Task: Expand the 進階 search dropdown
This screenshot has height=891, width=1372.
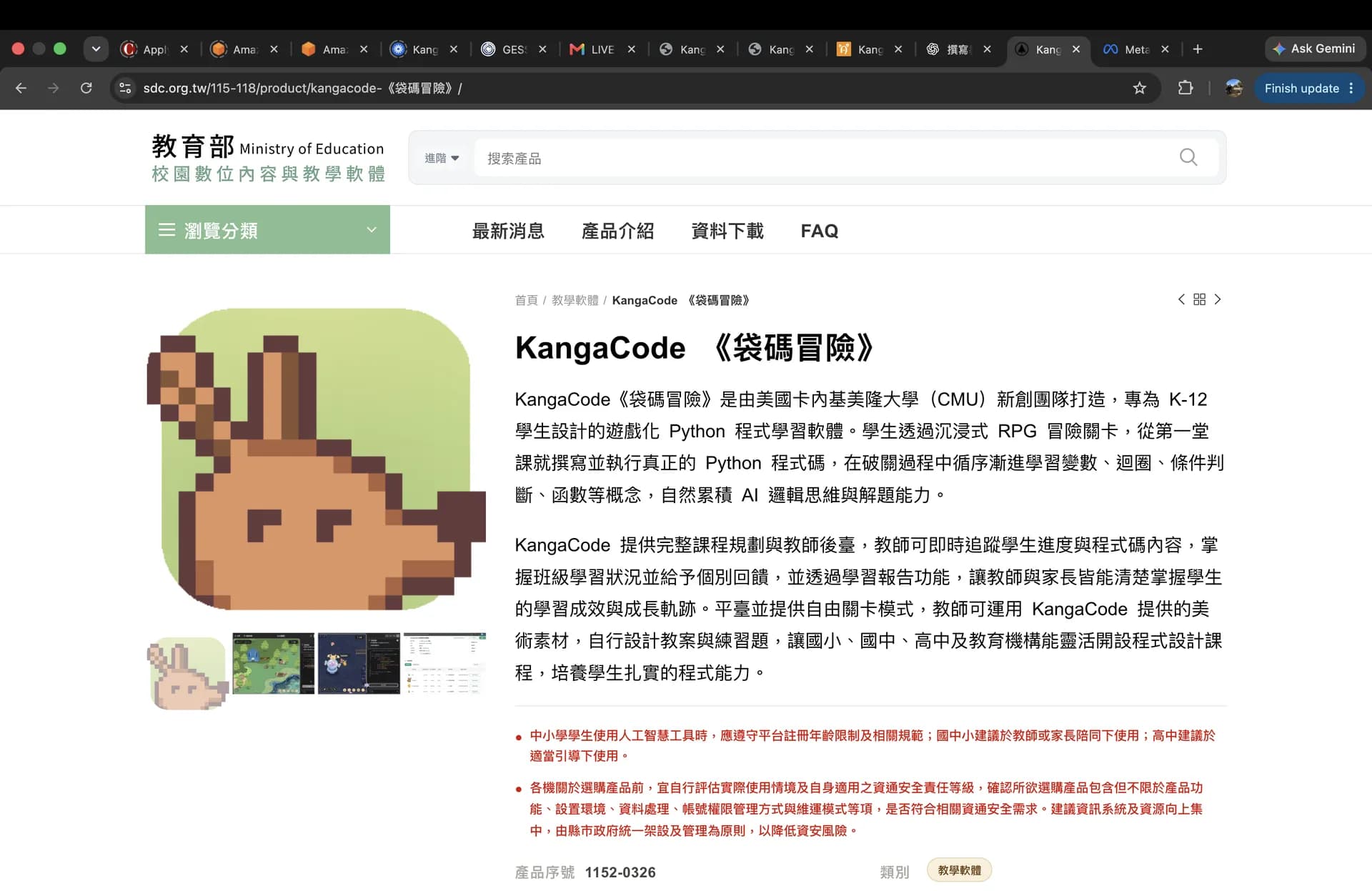Action: click(442, 158)
